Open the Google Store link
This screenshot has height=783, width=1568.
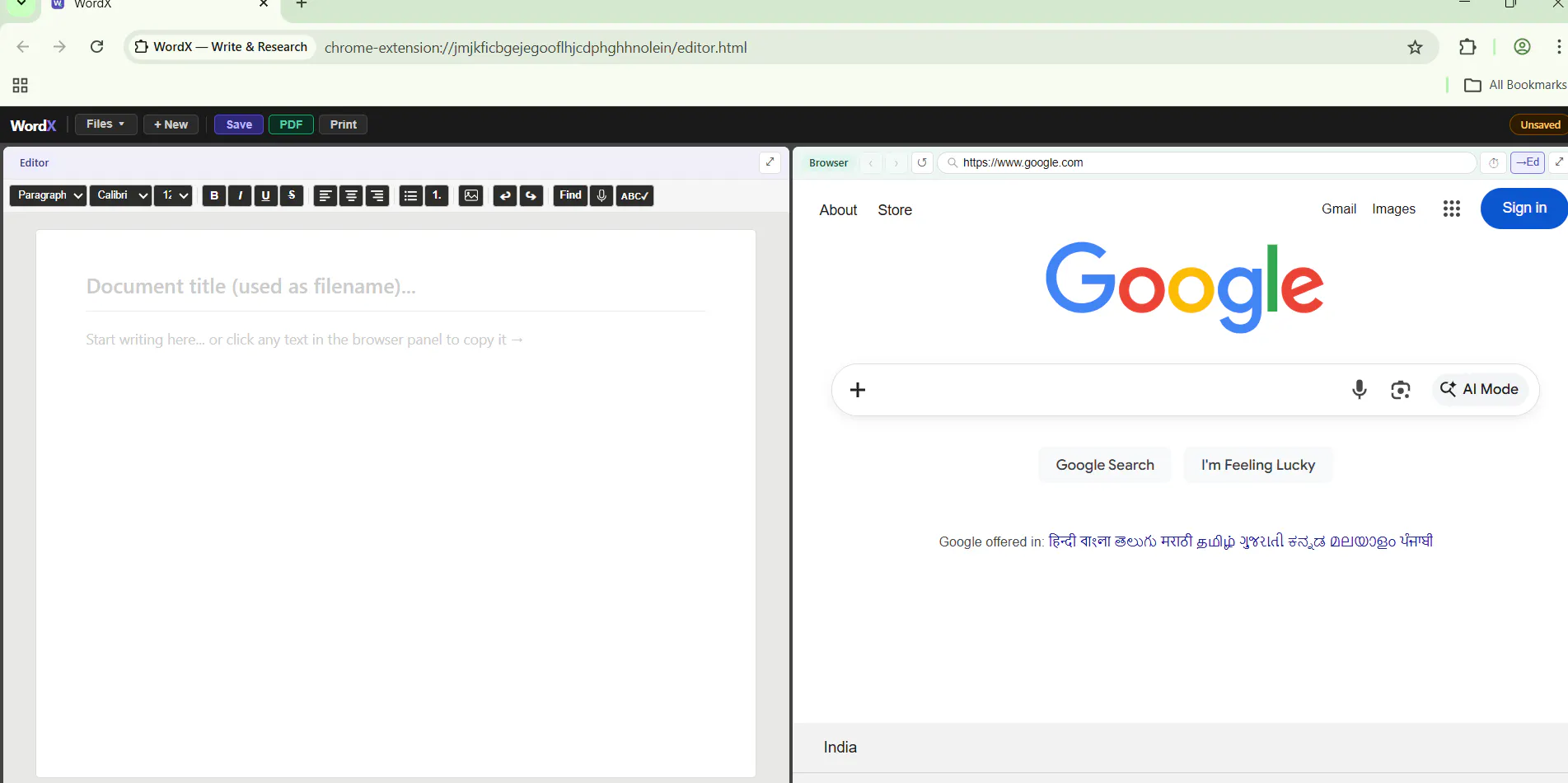pos(895,210)
